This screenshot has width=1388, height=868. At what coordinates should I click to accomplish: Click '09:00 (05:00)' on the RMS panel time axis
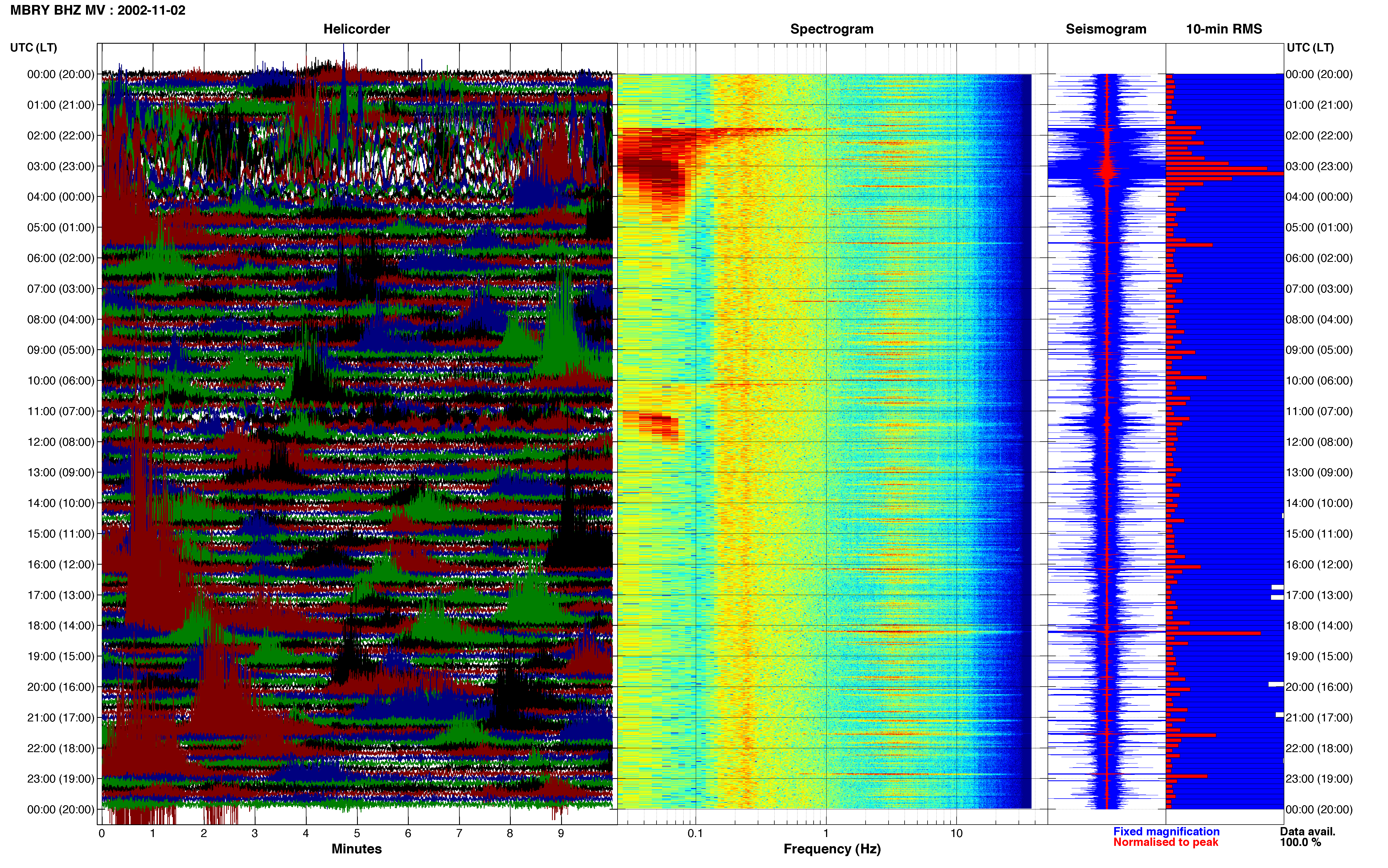(1319, 350)
